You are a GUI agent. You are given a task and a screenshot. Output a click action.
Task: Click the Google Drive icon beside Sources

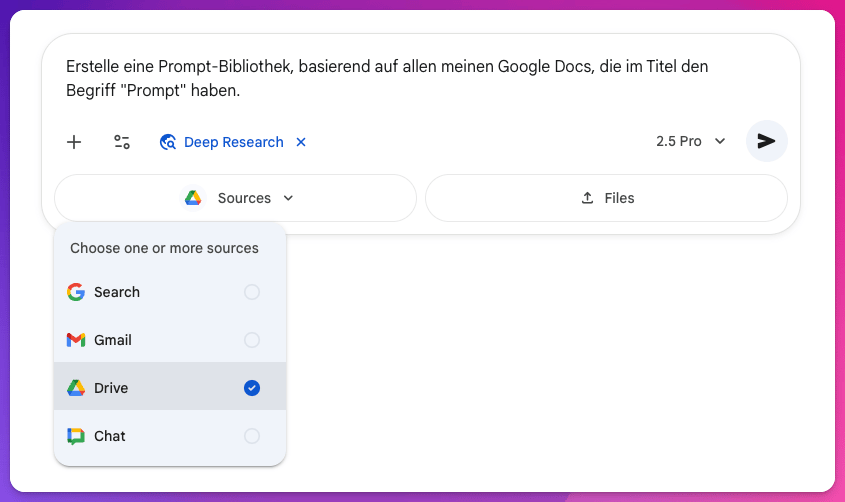pyautogui.click(x=193, y=198)
